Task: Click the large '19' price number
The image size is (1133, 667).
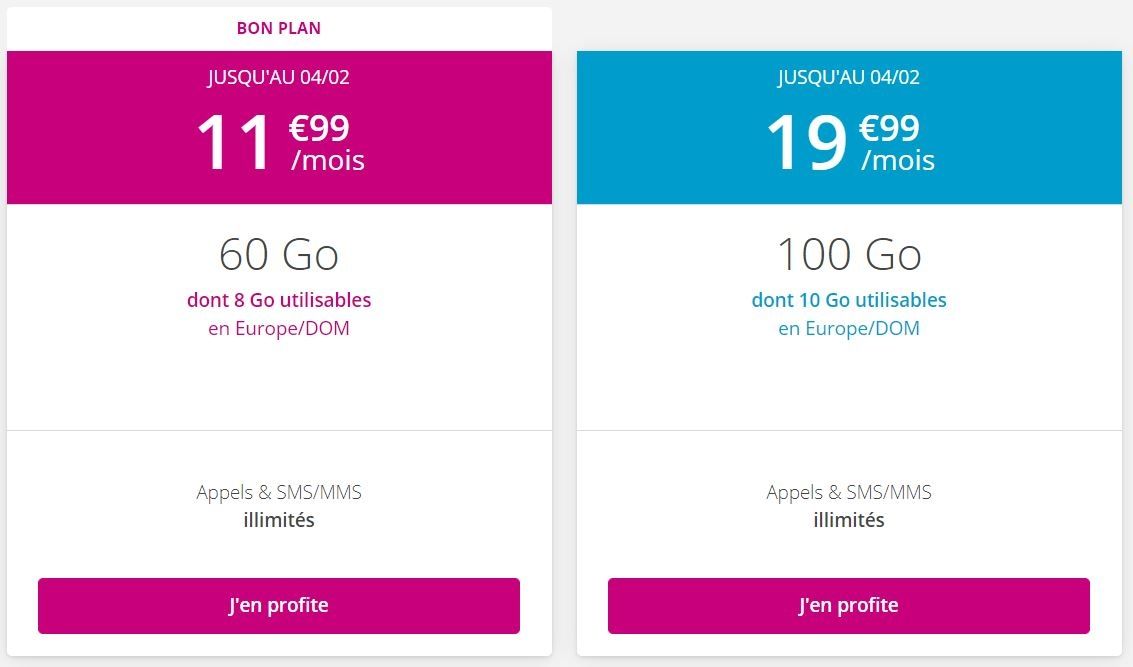Action: tap(806, 143)
